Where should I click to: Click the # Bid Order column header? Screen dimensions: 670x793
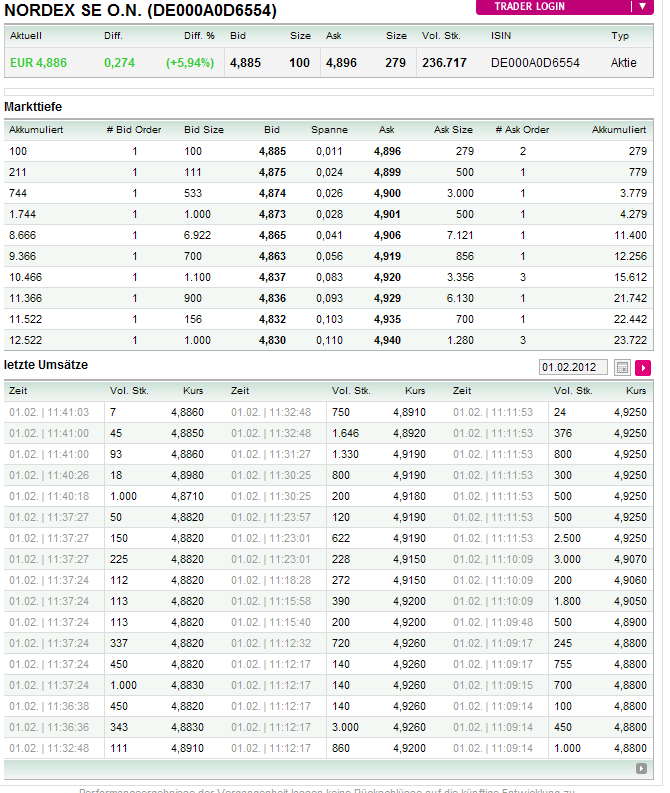click(x=134, y=129)
